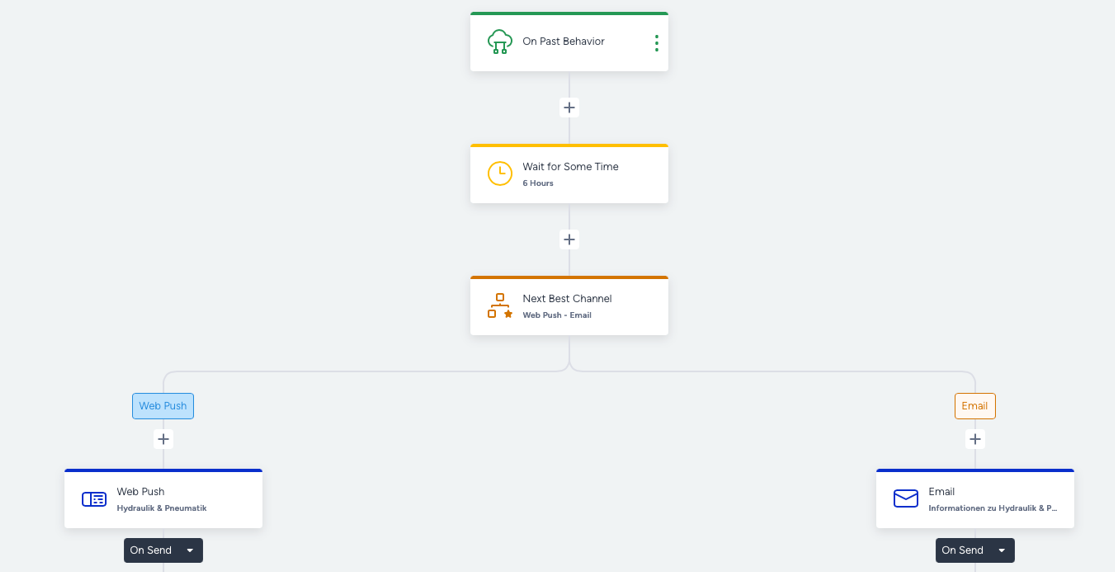1115x572 pixels.
Task: Select the blue Web Push branch tag
Action: 163,406
